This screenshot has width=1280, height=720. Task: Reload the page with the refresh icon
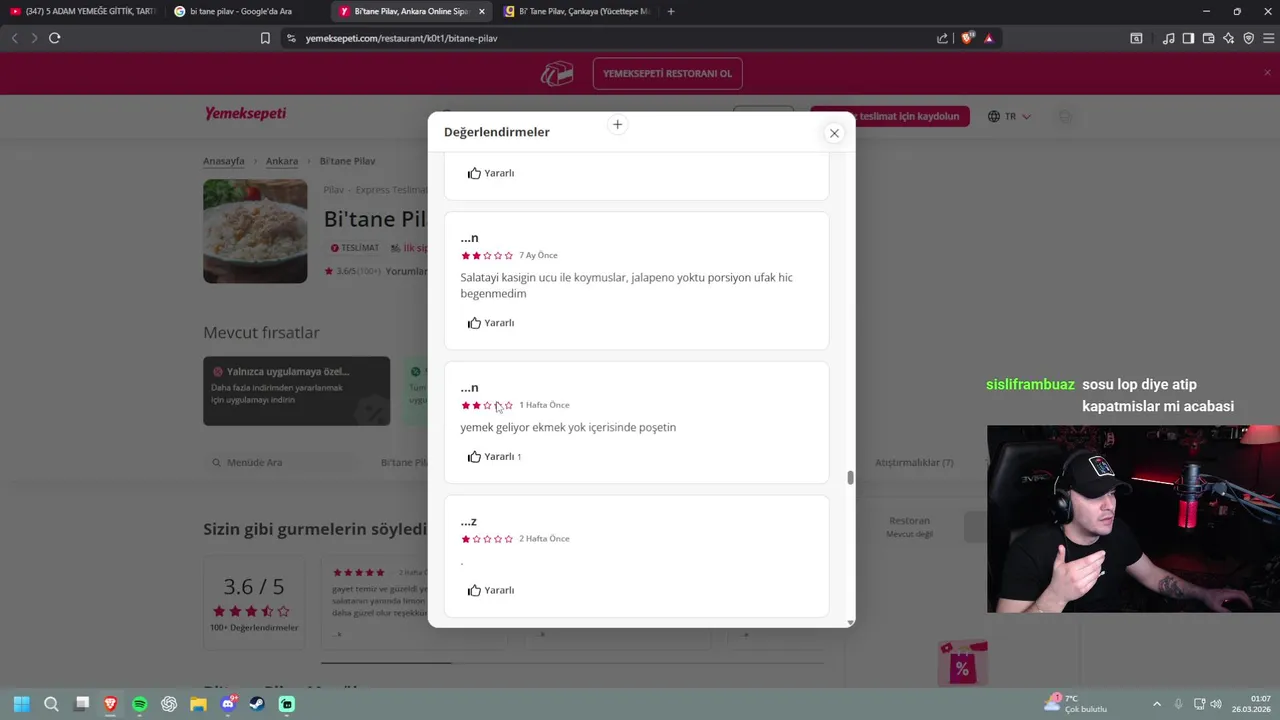click(55, 38)
